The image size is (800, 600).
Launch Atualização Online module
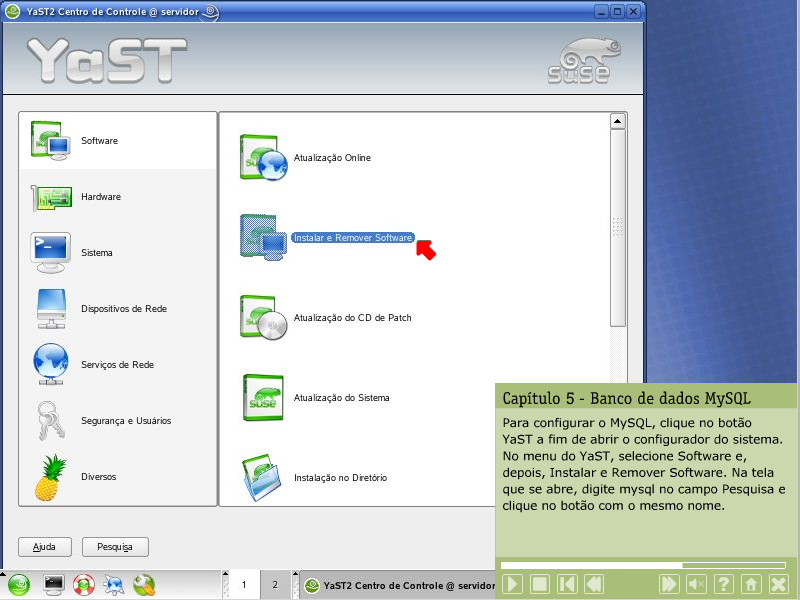tap(332, 158)
